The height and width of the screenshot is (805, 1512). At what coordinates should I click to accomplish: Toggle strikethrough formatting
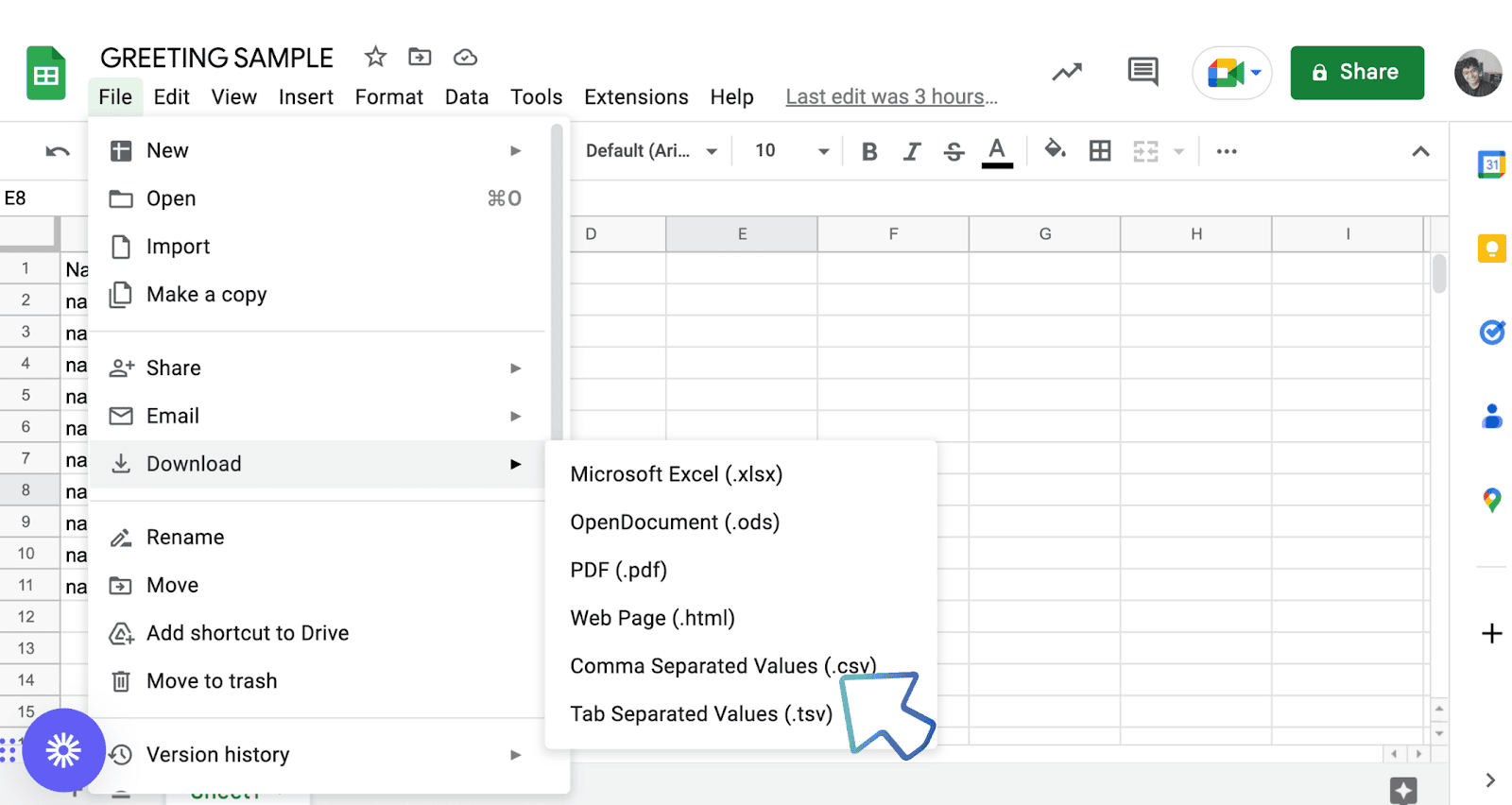(x=954, y=151)
